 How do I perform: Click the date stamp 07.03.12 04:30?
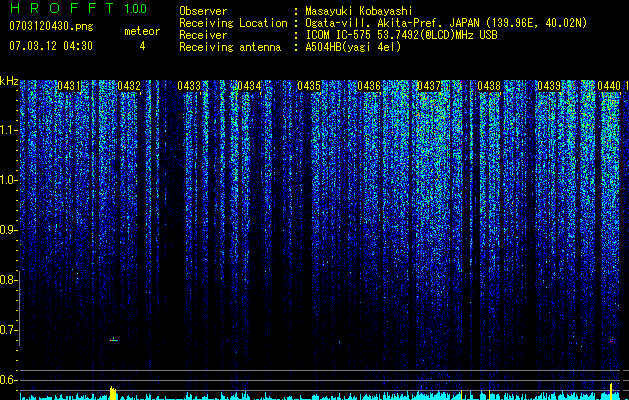[51, 46]
